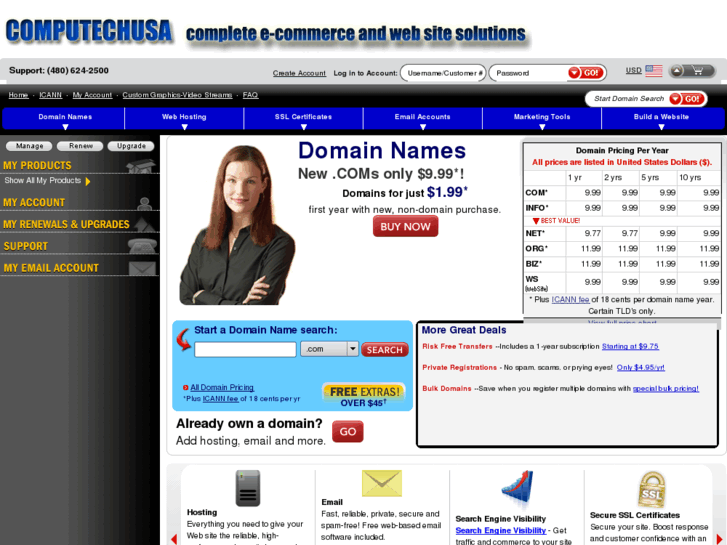The image size is (727, 545).
Task: Click the My Account person icon
Action: pos(144,203)
